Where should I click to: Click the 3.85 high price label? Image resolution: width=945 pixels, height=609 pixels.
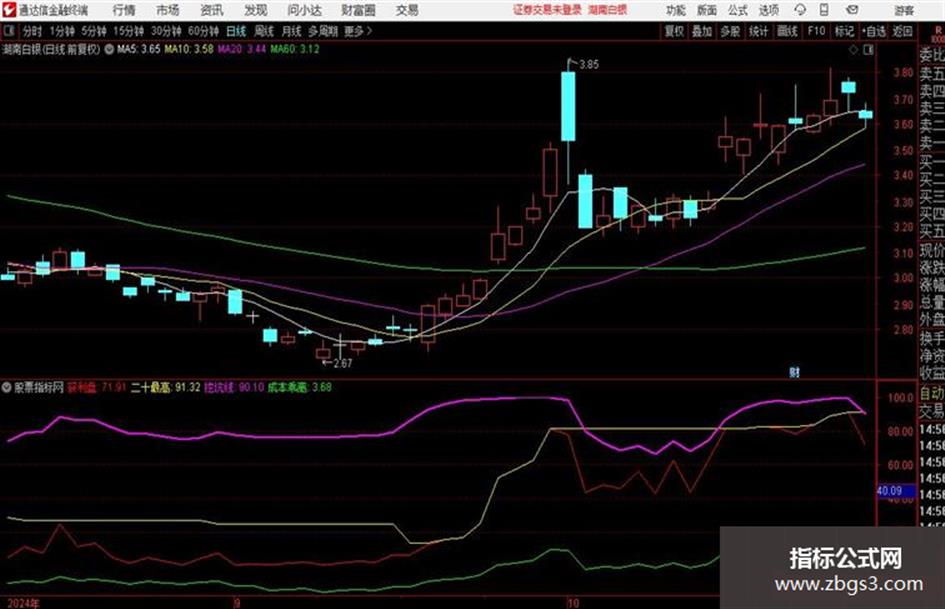[589, 65]
